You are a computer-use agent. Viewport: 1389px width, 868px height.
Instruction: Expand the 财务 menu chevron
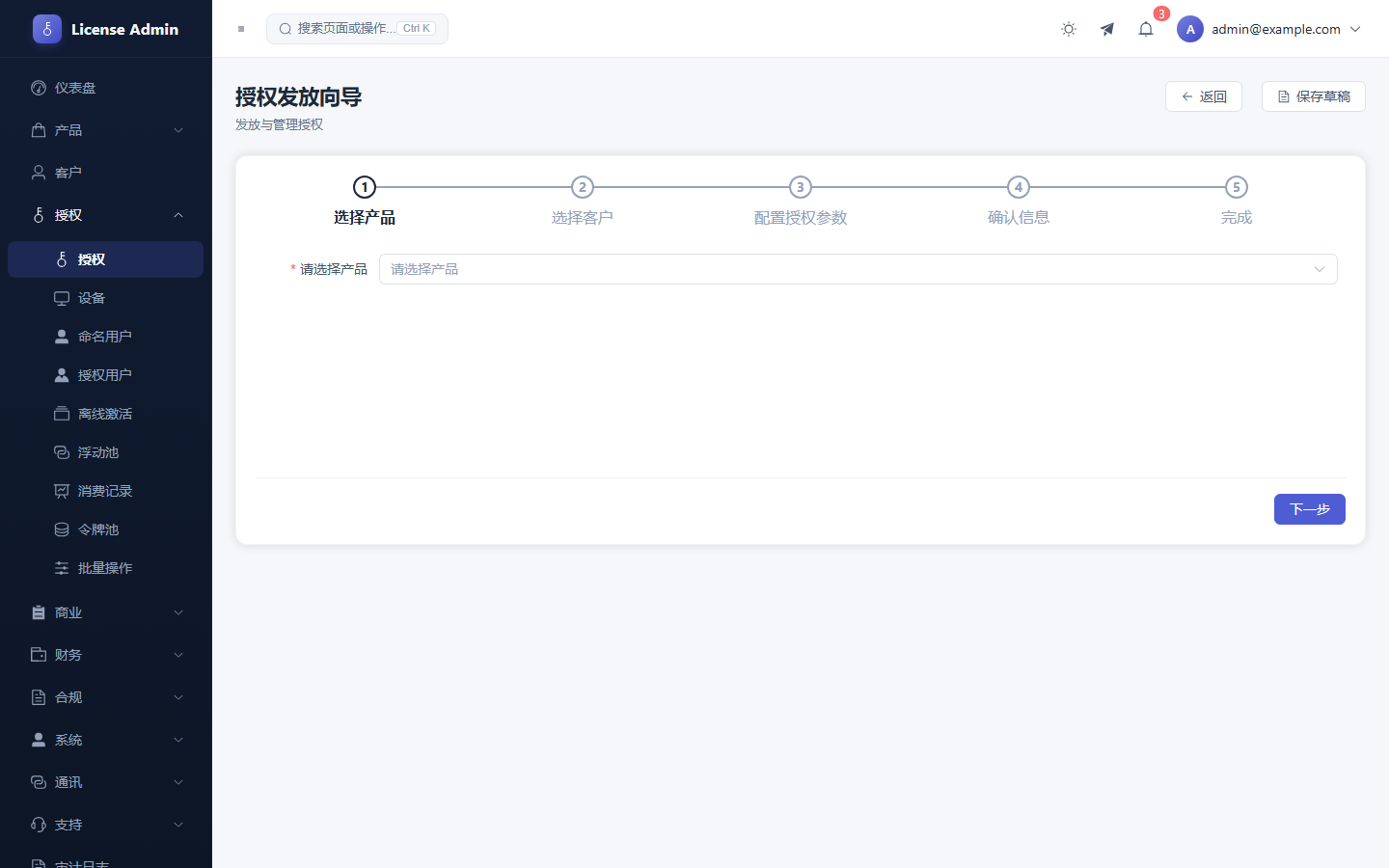click(178, 655)
